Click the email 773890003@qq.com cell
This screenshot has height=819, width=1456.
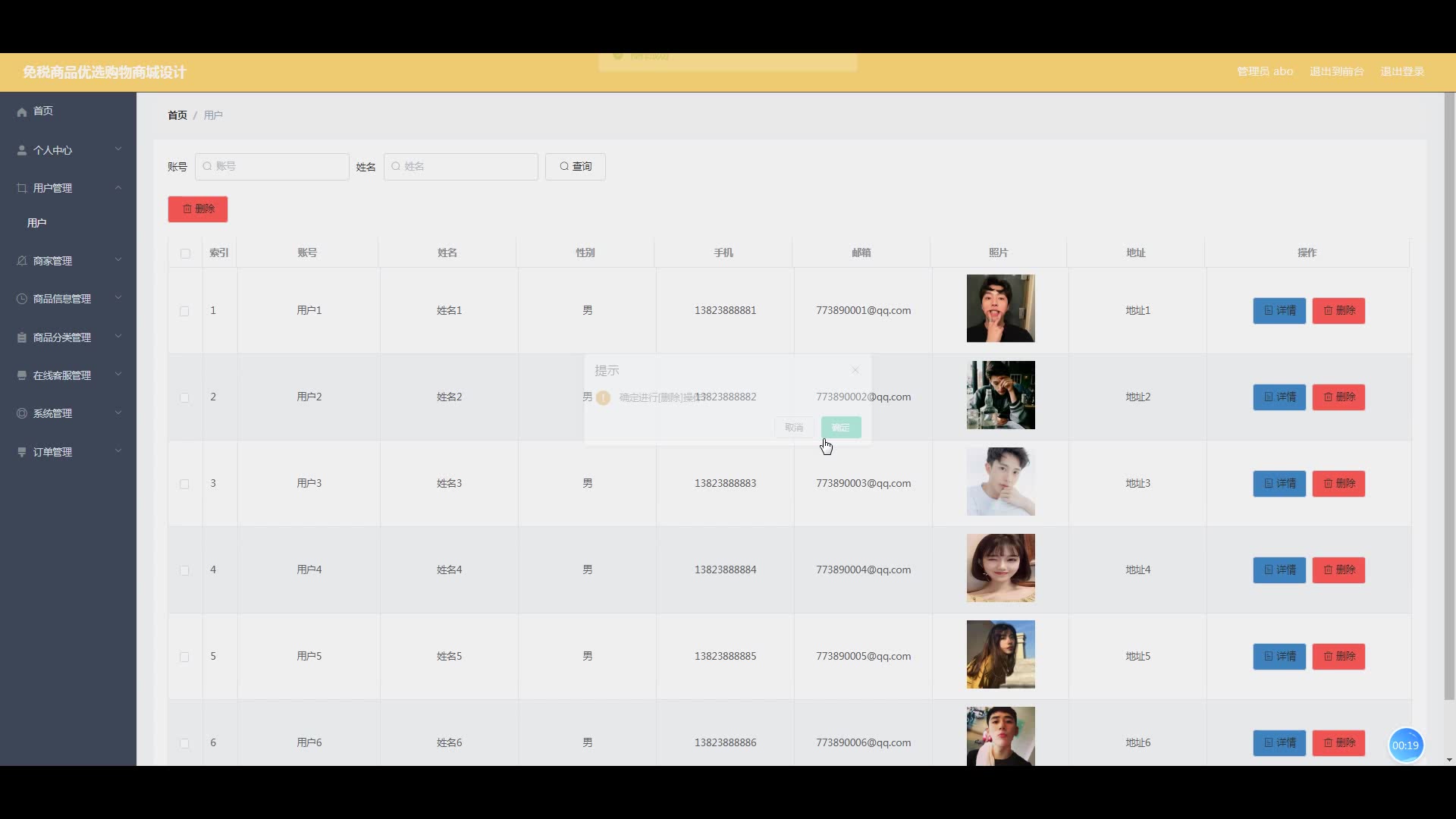click(x=863, y=484)
